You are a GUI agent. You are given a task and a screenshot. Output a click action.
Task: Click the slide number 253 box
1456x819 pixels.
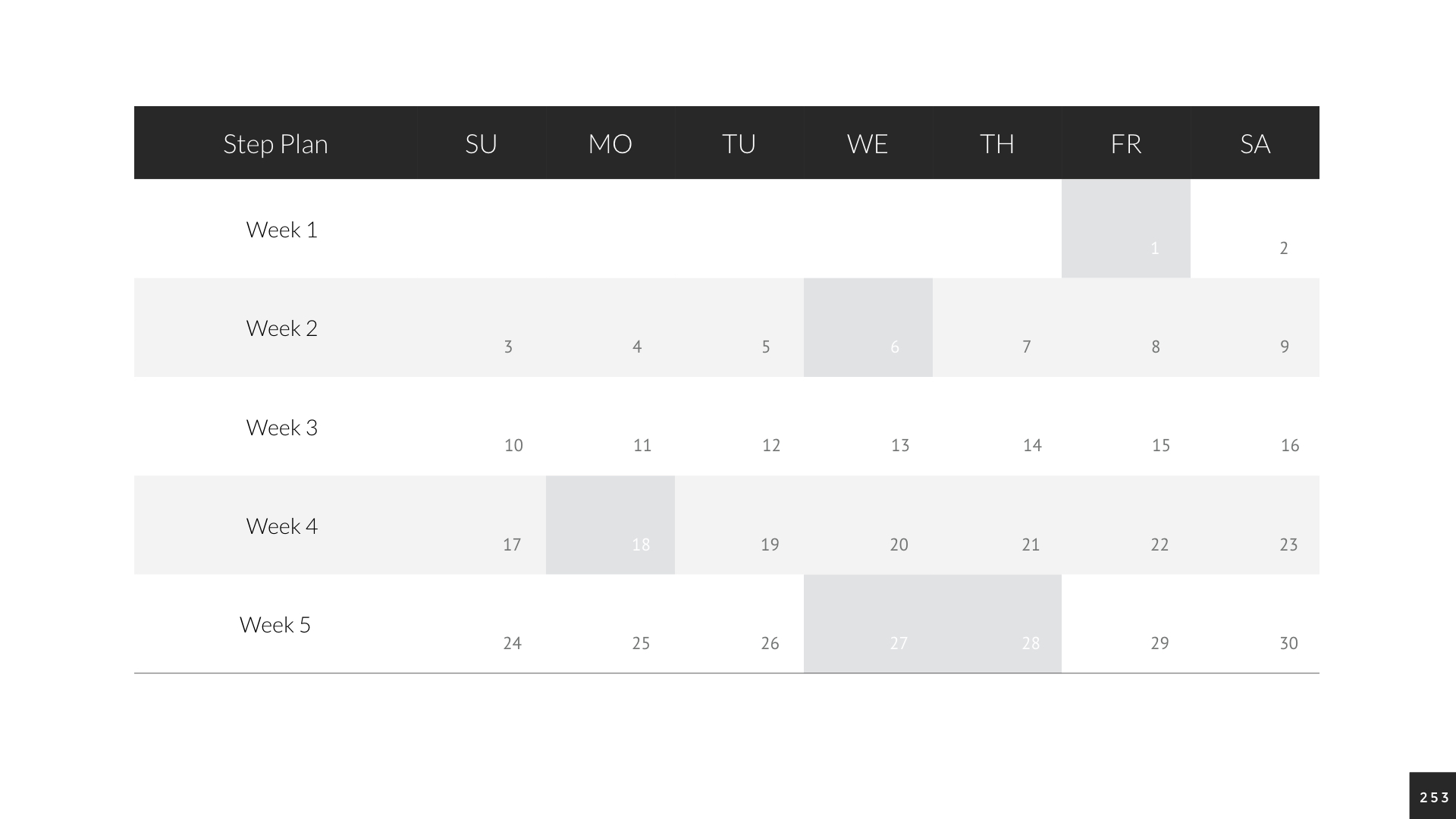[x=1433, y=796]
